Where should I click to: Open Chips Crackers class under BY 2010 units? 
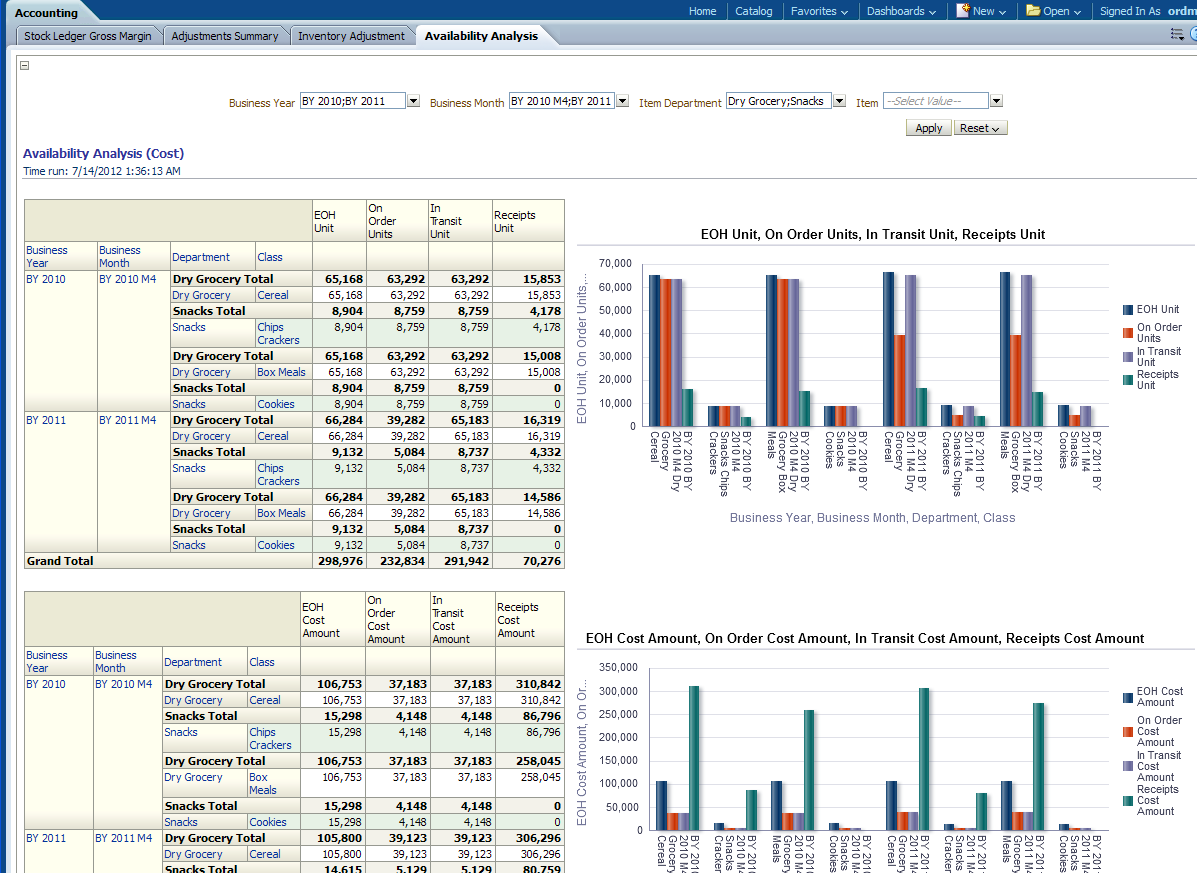(278, 333)
